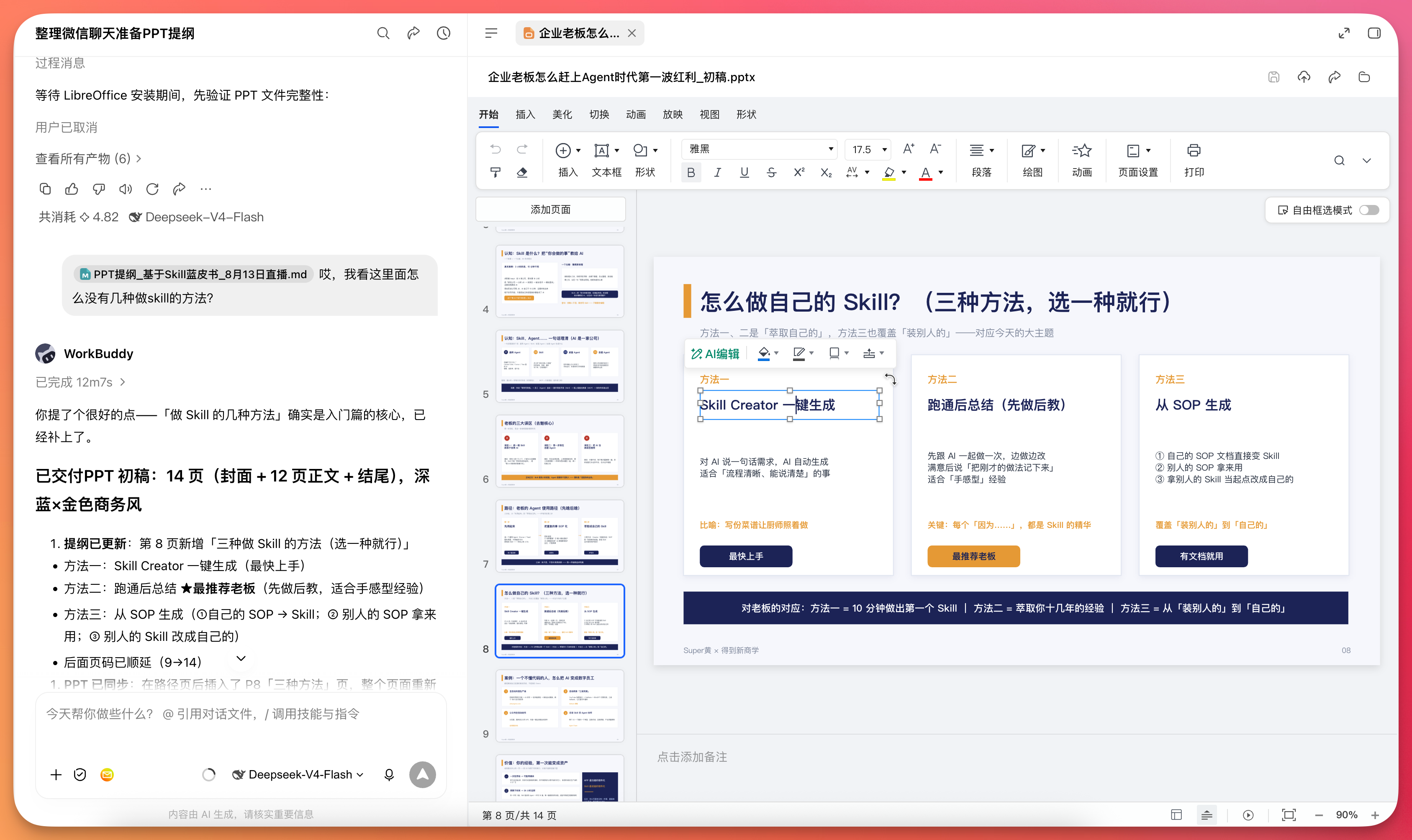
Task: Print the presentation
Action: (1194, 160)
